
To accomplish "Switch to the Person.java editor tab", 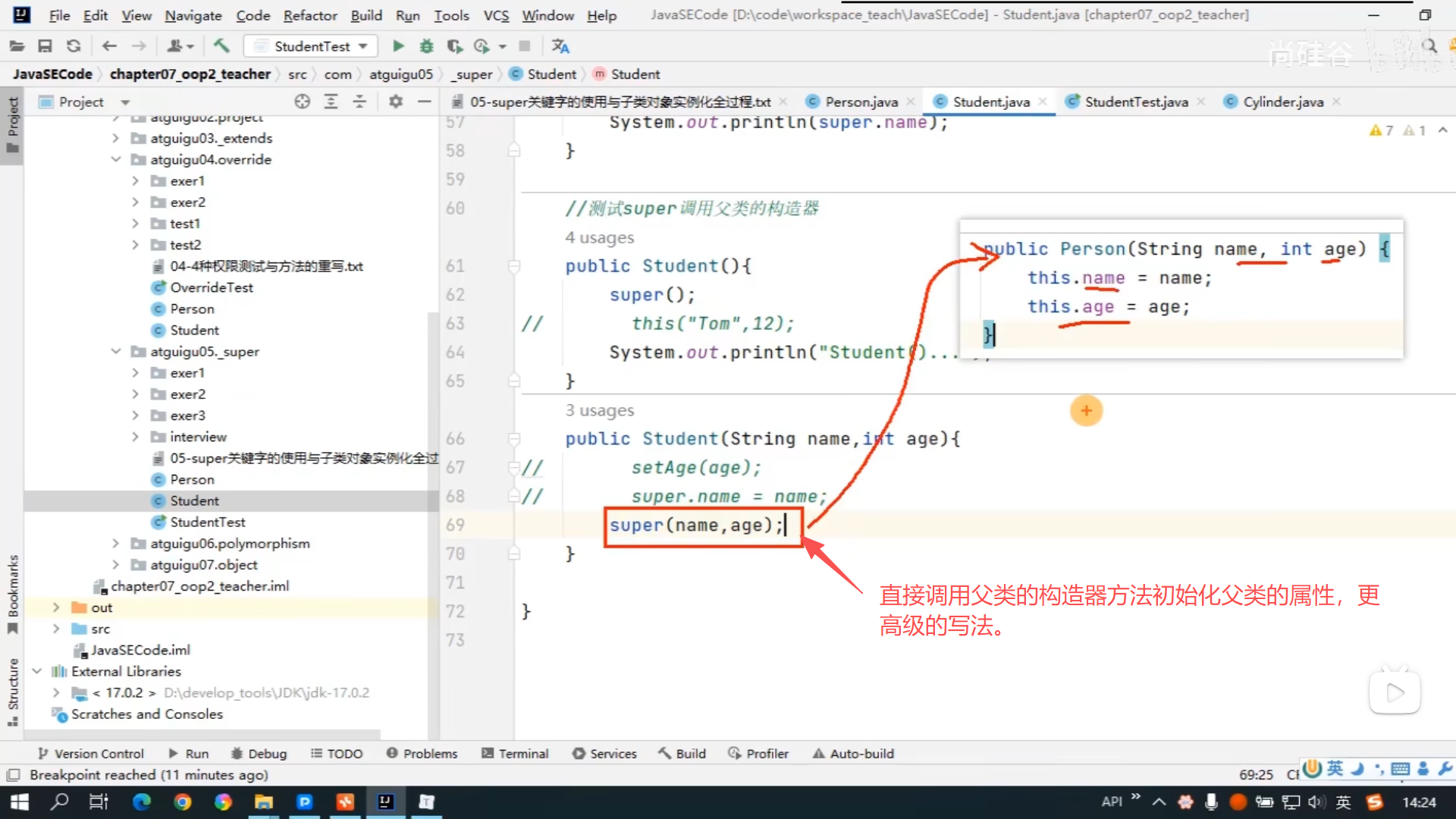I will [861, 102].
